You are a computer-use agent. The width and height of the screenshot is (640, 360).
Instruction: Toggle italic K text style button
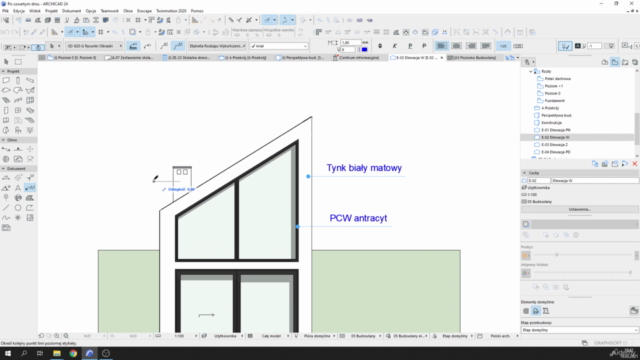395,46
